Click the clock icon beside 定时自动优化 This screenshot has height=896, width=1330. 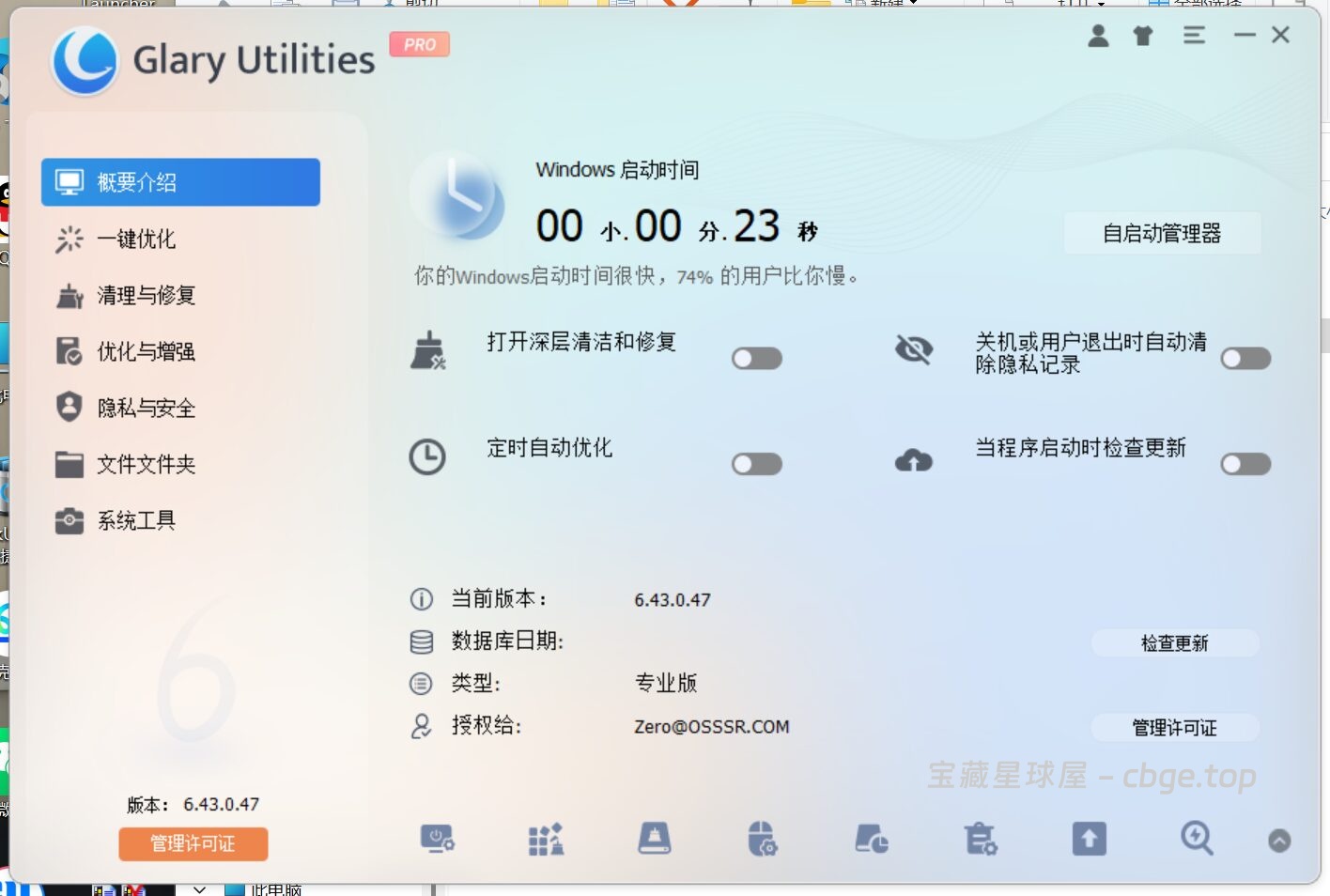click(x=427, y=456)
